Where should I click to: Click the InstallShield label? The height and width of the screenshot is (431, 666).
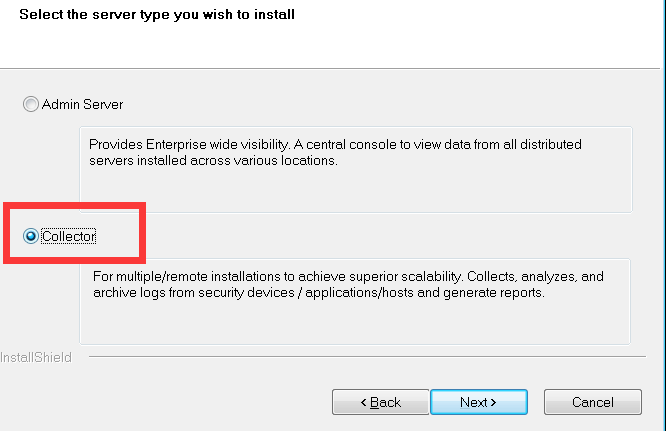36,358
